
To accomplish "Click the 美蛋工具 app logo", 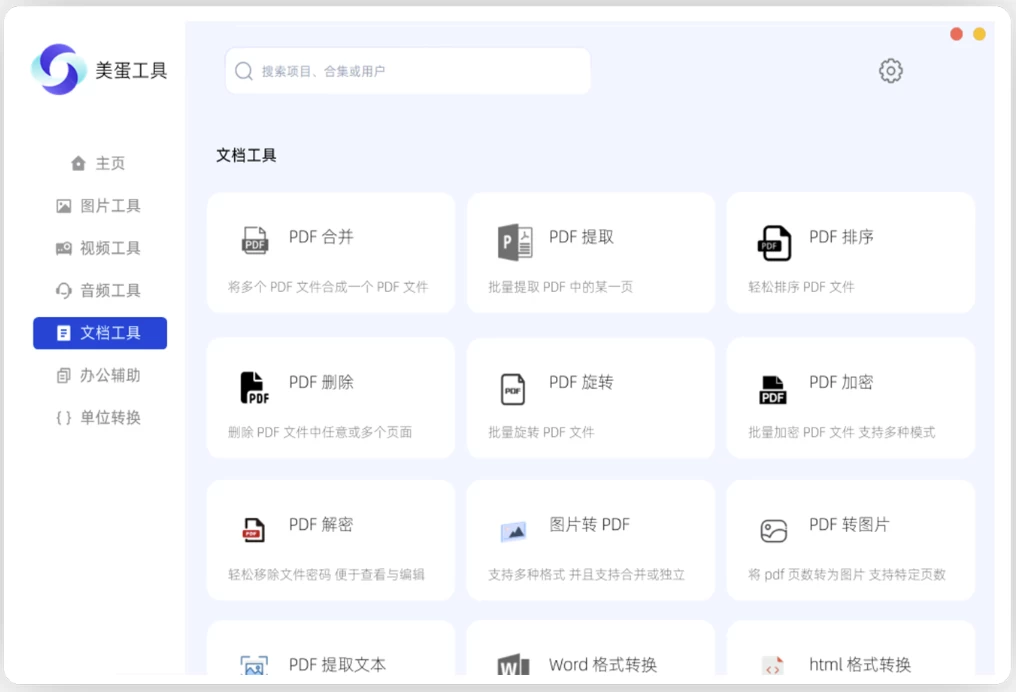I will 59,70.
